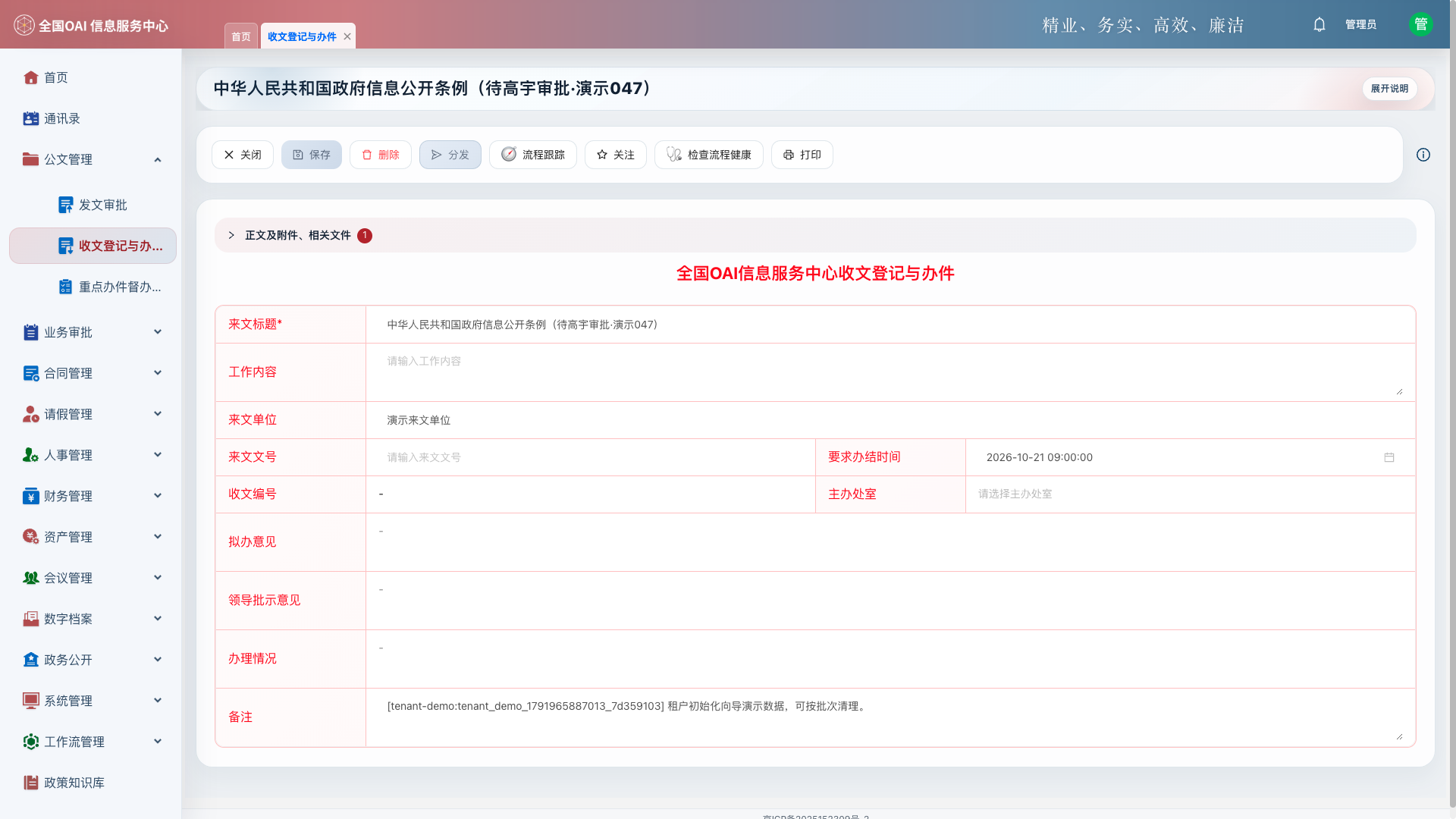Click the 会议管理 people icon
Screen dimensions: 1456x819
pos(31,578)
